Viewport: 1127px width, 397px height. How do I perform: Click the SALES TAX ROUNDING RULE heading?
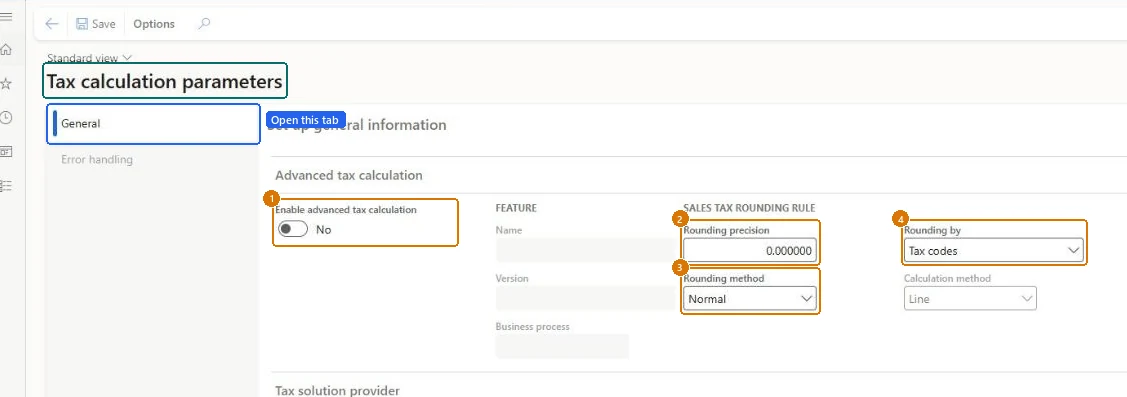[x=749, y=208]
